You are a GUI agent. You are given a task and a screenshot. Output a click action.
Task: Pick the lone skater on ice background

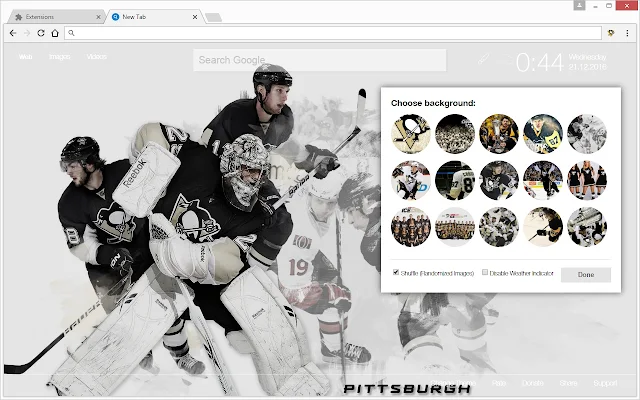(543, 227)
